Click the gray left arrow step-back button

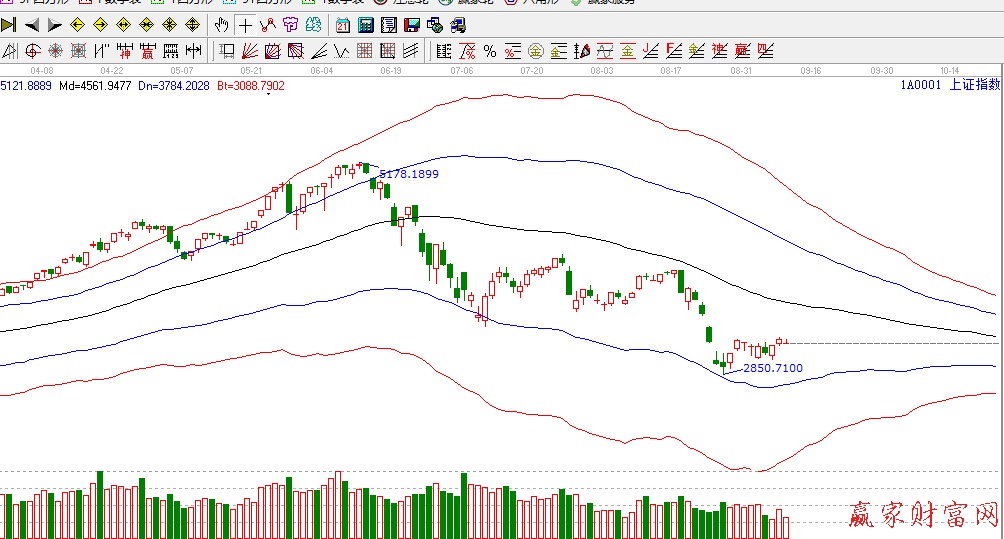[x=31, y=25]
